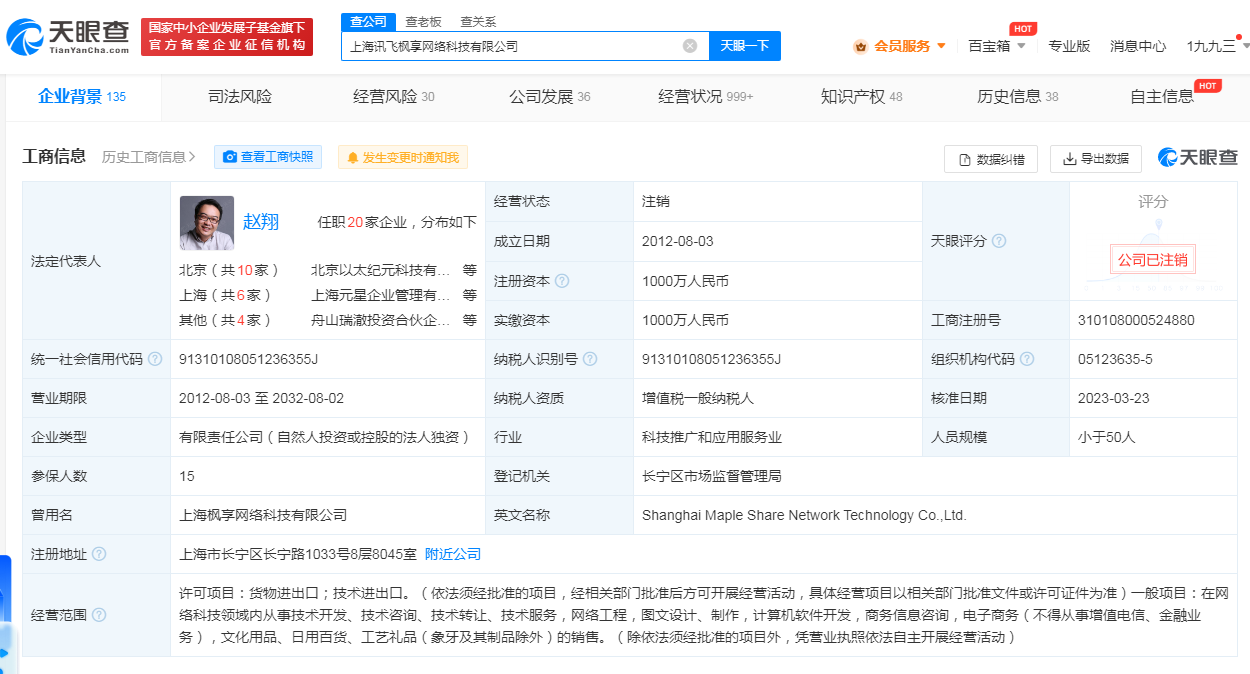Image resolution: width=1250 pixels, height=674 pixels.
Task: Clear the search box with X icon
Action: (690, 46)
